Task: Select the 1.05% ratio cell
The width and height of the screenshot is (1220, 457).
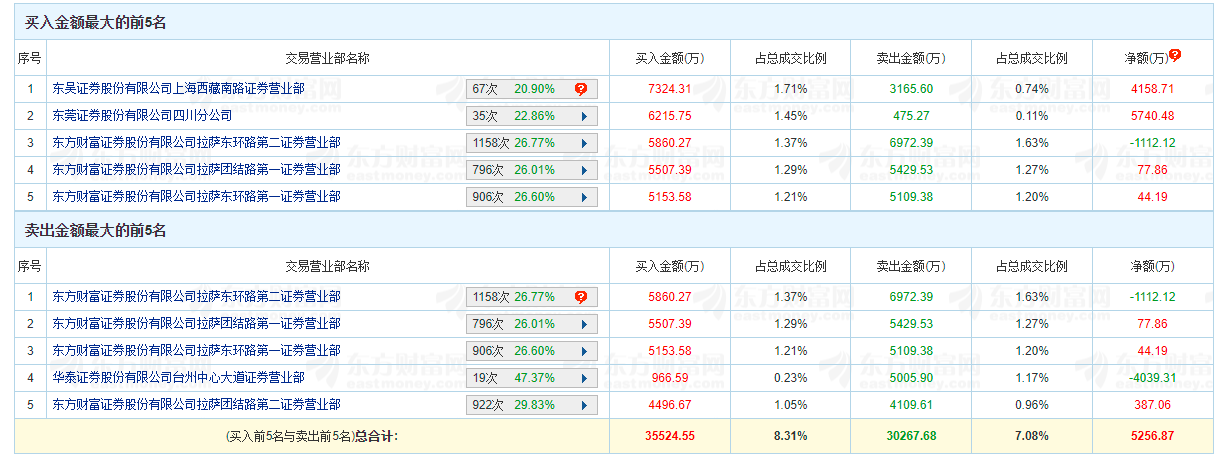Action: [790, 405]
